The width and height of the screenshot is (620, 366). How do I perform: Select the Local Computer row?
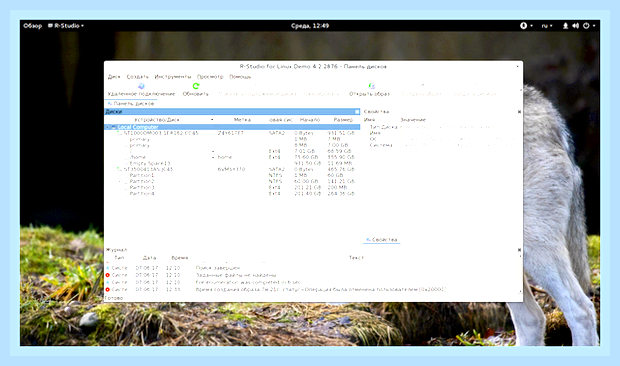point(232,127)
